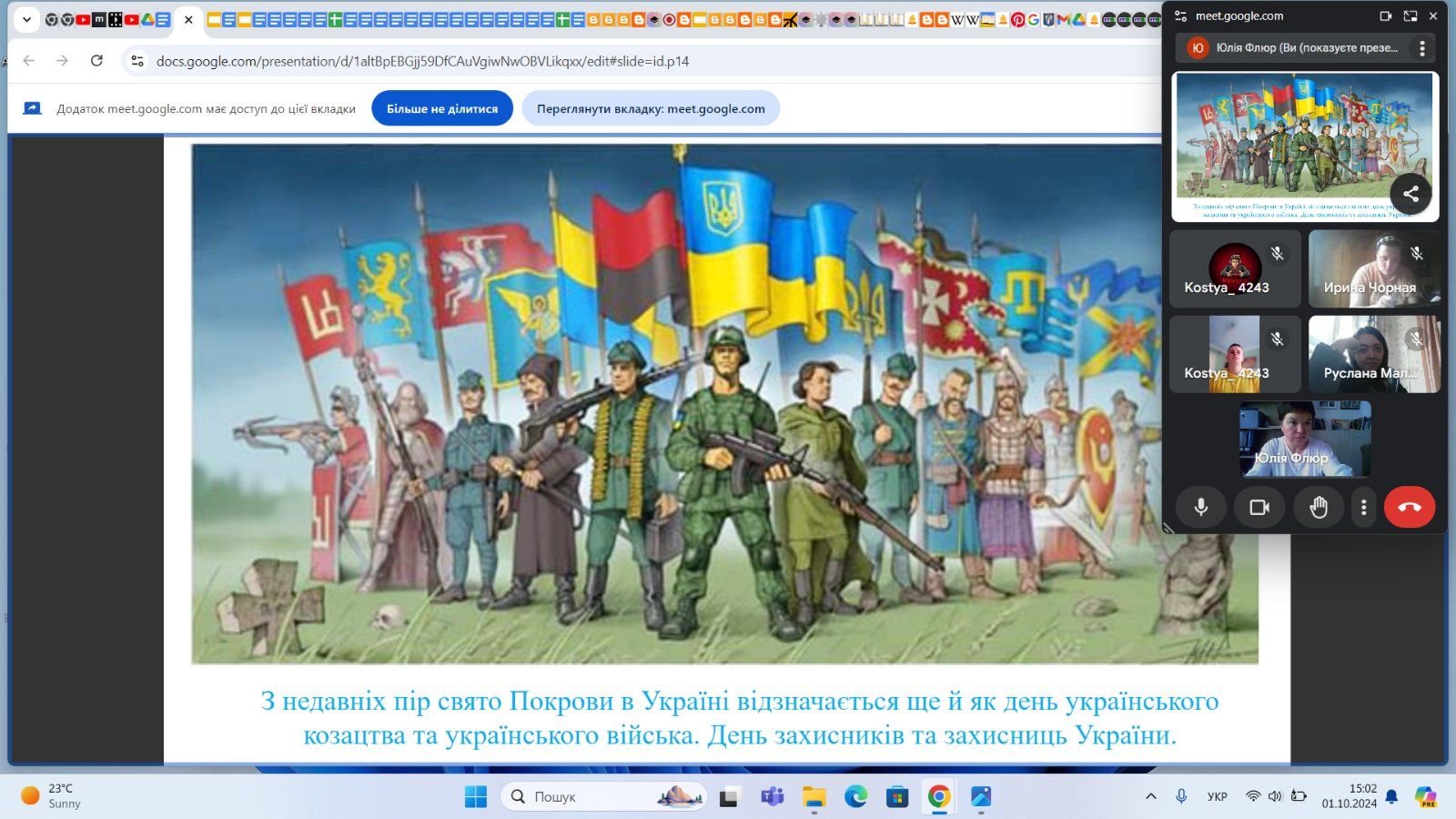Open more options in Meet call controls
Image resolution: width=1456 pixels, height=819 pixels.
pyautogui.click(x=1363, y=507)
